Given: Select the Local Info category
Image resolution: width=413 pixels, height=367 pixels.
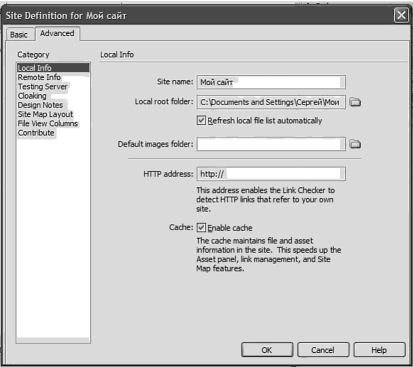Looking at the screenshot, I should point(53,68).
